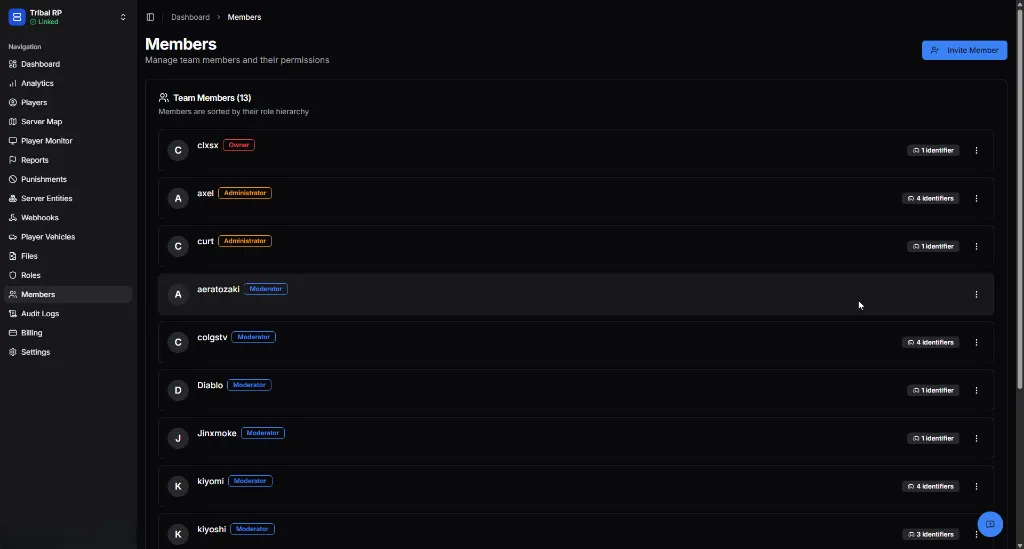This screenshot has height=549, width=1024.
Task: Open the options menu for kiyomi
Action: tap(976, 486)
